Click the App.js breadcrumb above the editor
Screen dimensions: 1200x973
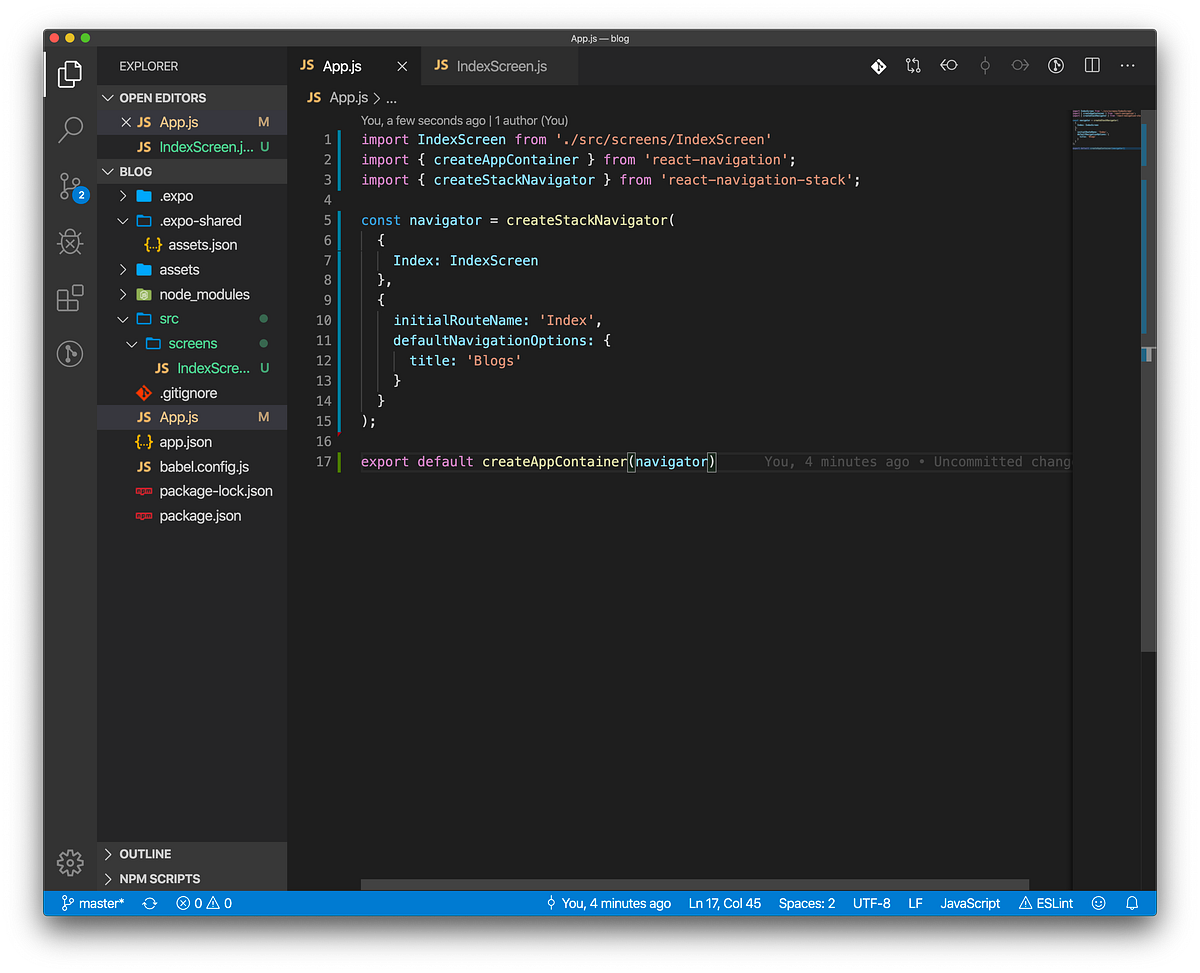[x=348, y=97]
